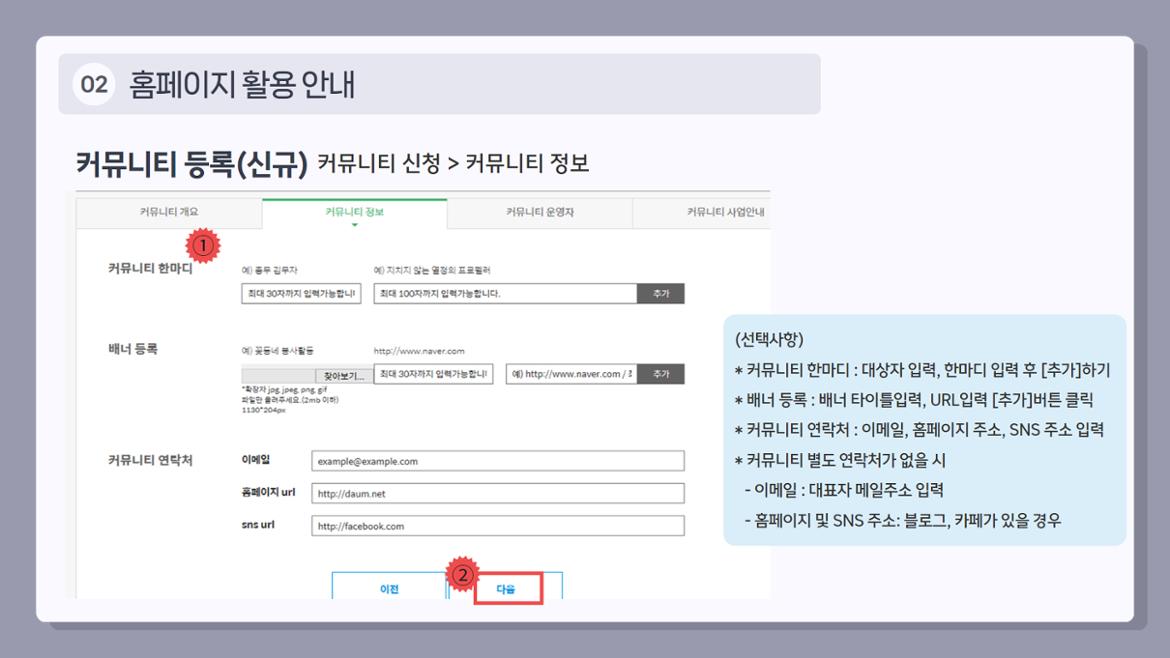1170x658 pixels.
Task: Click the 이전 navigation button
Action: 389,590
